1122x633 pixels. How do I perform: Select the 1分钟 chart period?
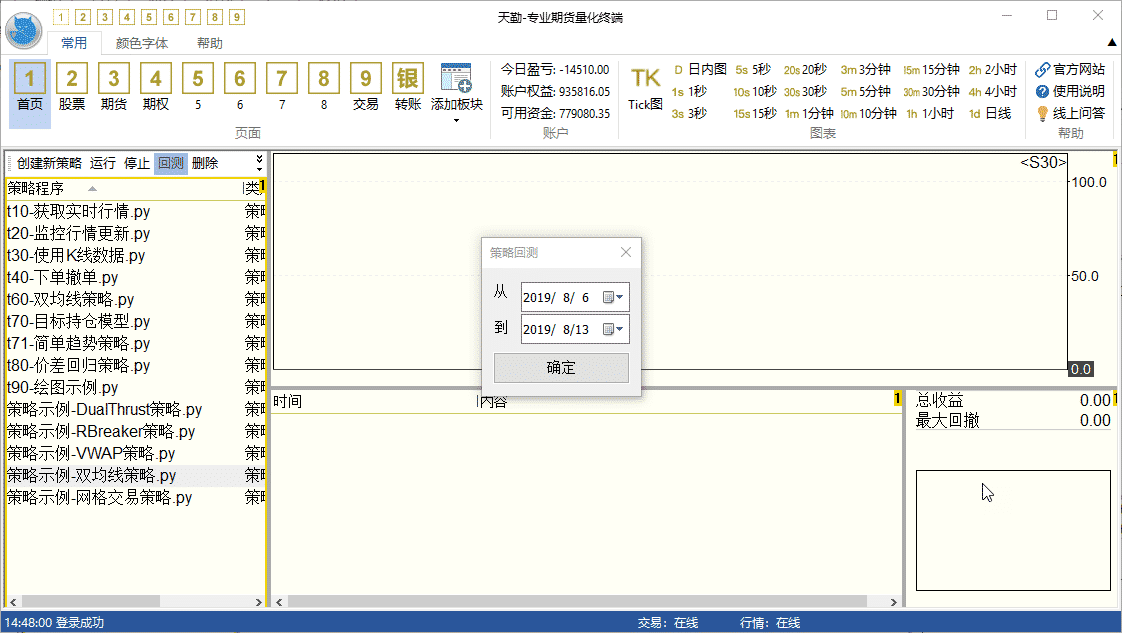click(809, 114)
